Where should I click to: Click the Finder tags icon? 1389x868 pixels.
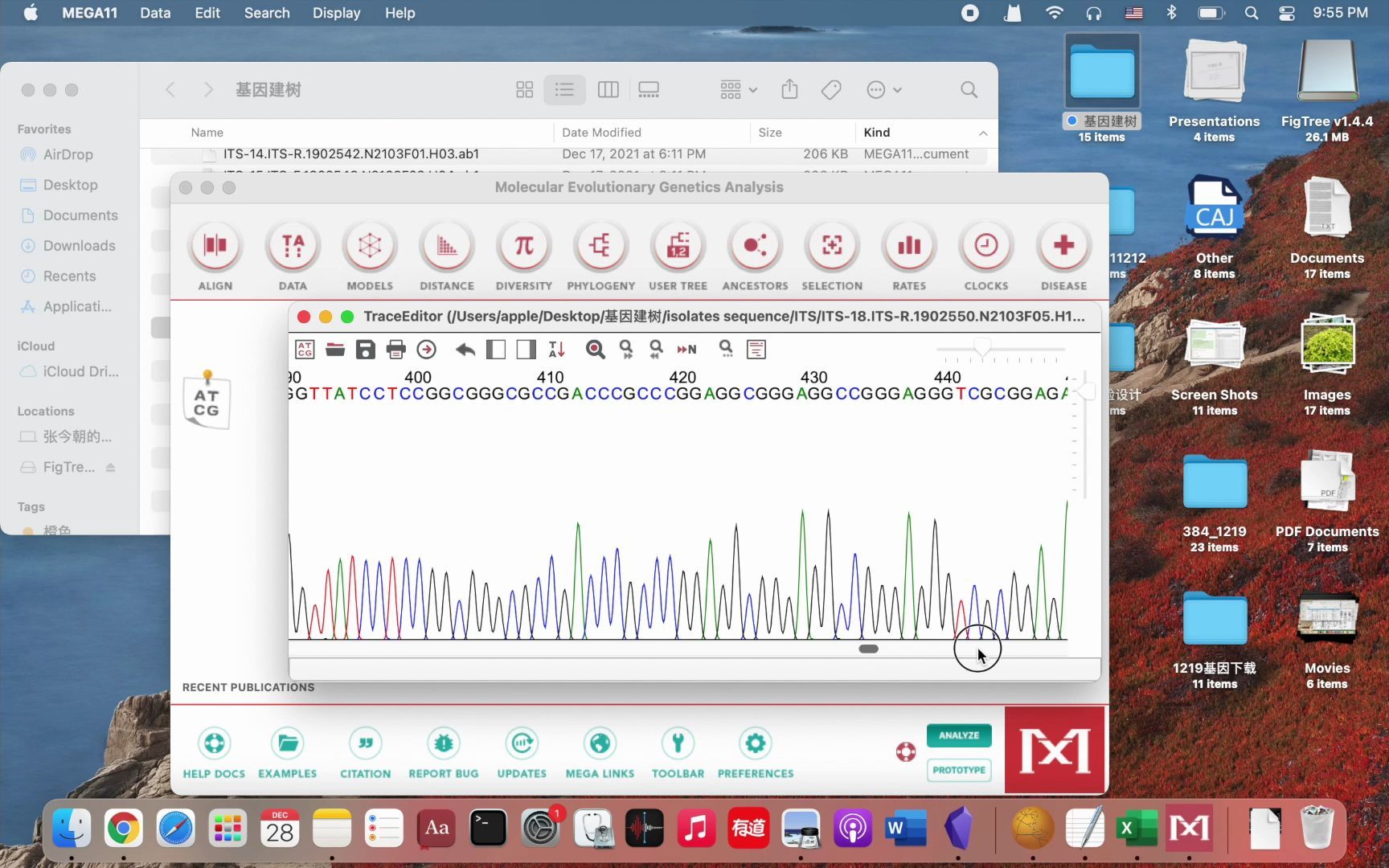click(x=831, y=89)
